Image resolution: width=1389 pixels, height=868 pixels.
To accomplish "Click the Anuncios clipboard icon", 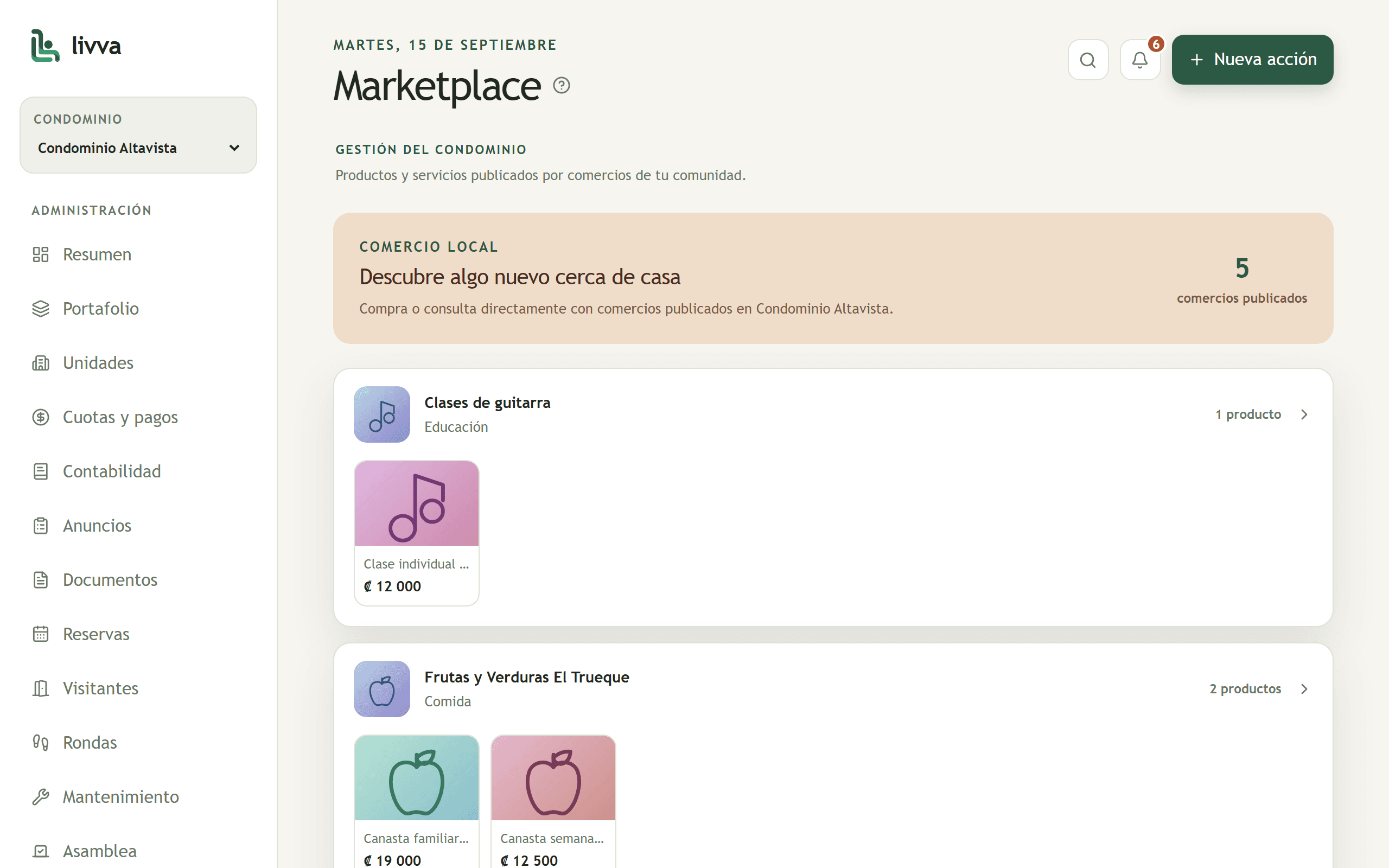I will pyautogui.click(x=41, y=526).
